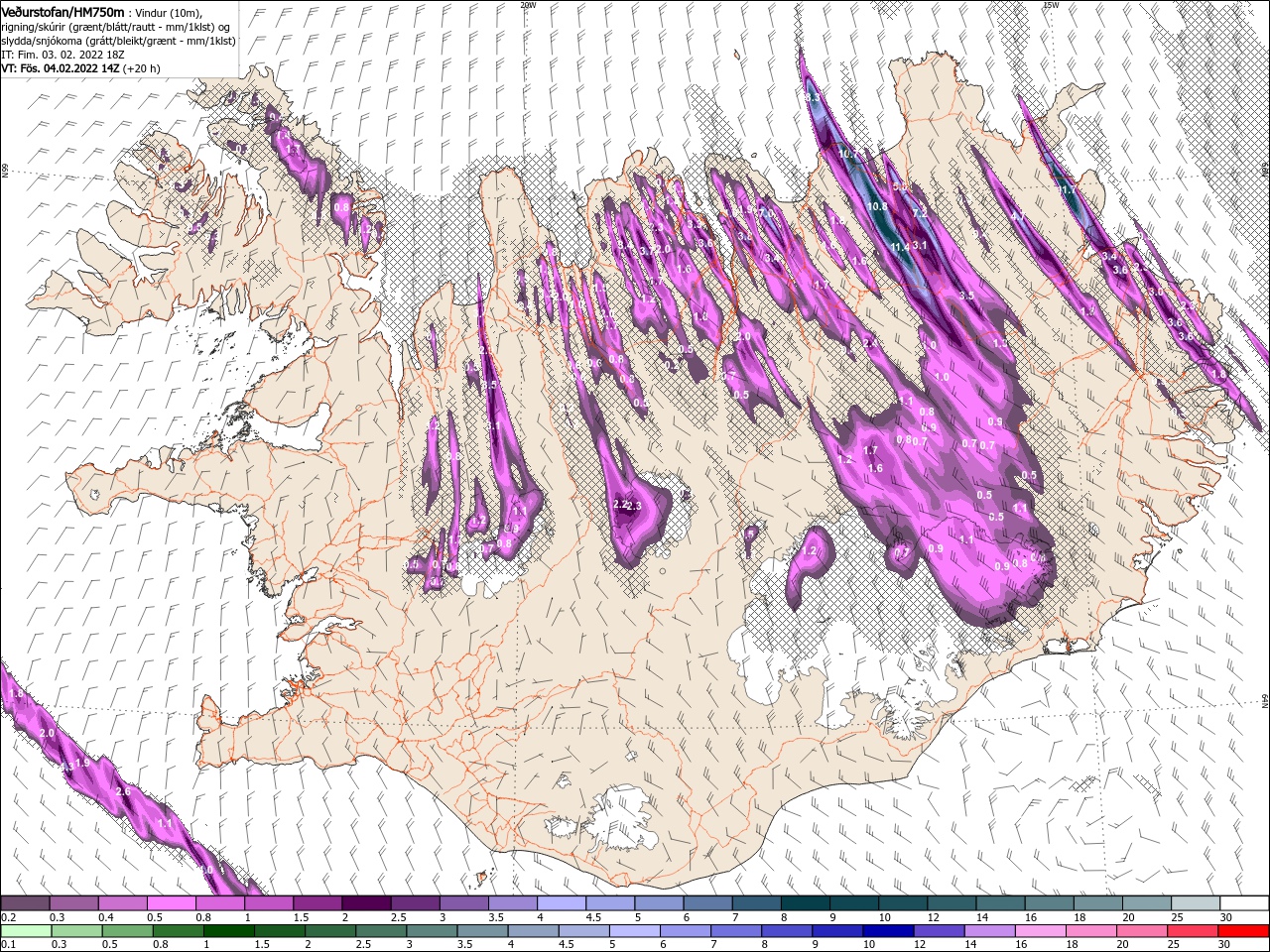Select light lavender snow swatch between 4 and 4.5
This screenshot has height=952, width=1270.
pos(562,902)
